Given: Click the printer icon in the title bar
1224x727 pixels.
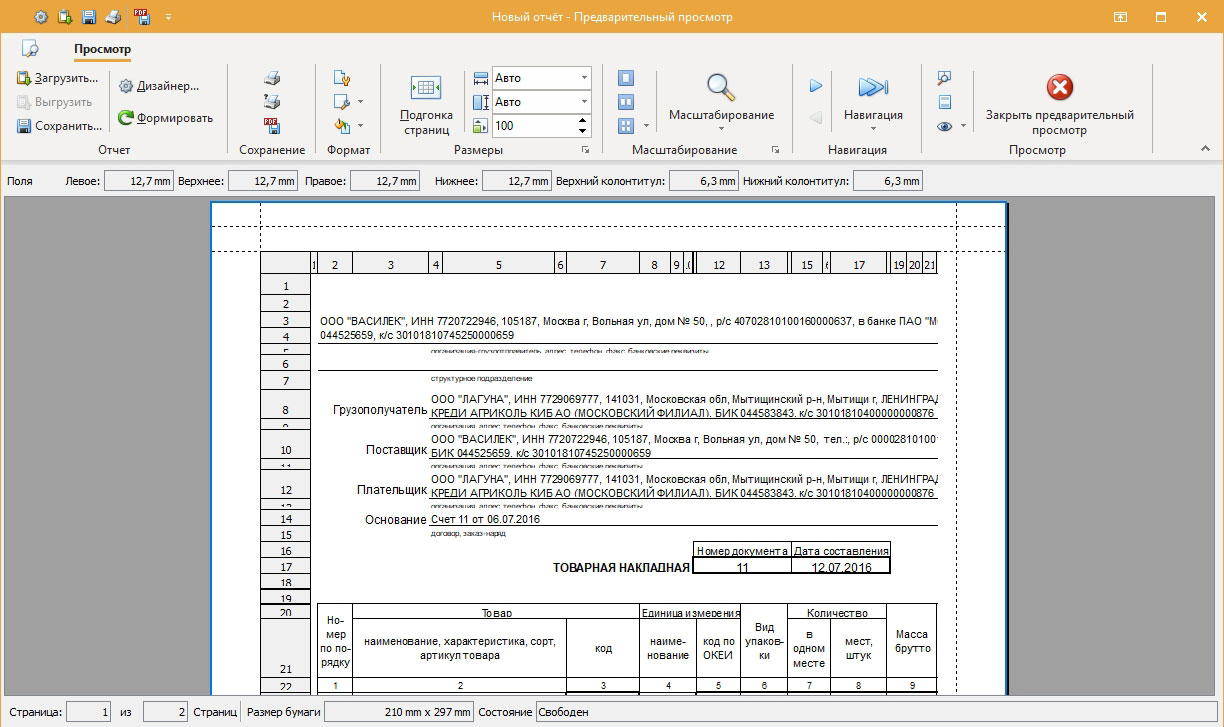Looking at the screenshot, I should 113,17.
